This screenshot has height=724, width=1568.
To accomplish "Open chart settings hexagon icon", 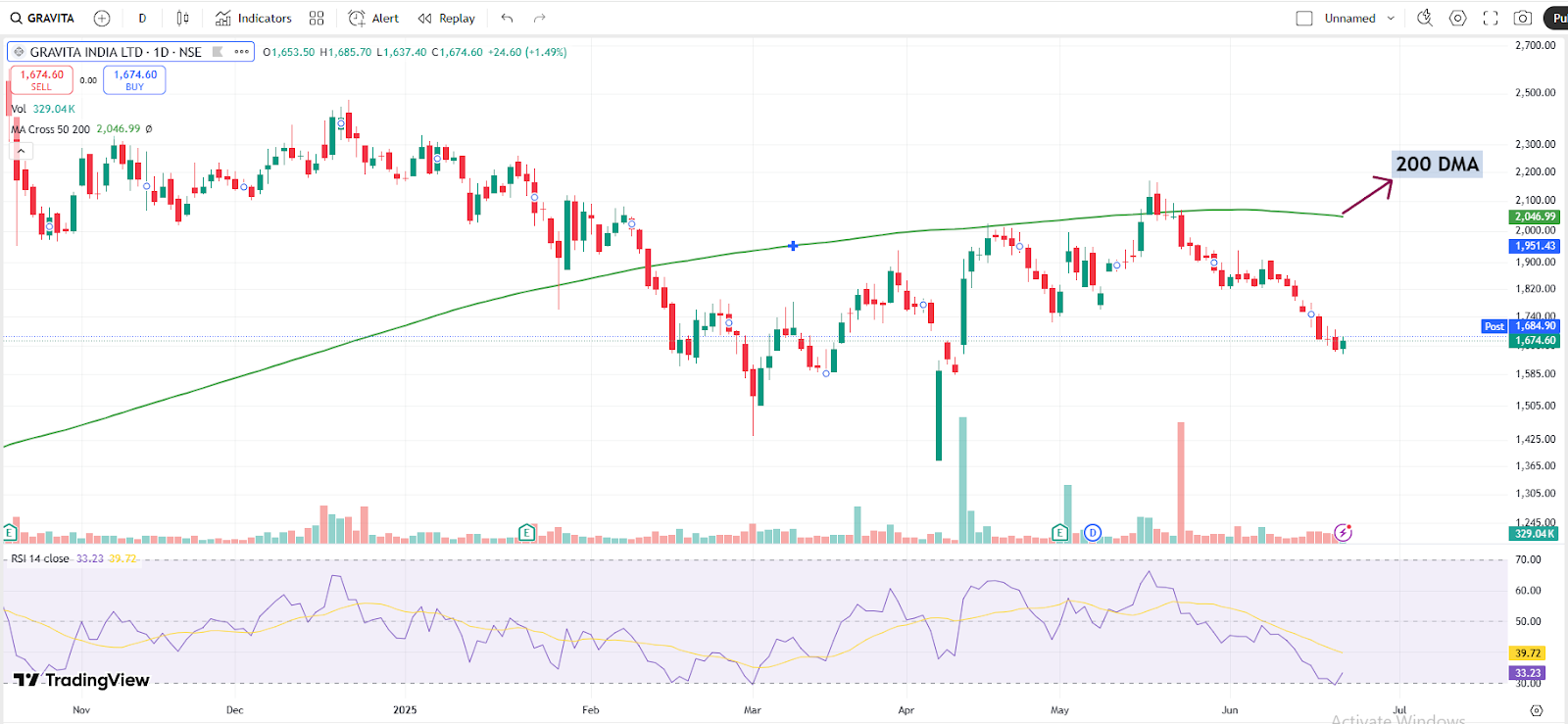I will coord(1458,18).
